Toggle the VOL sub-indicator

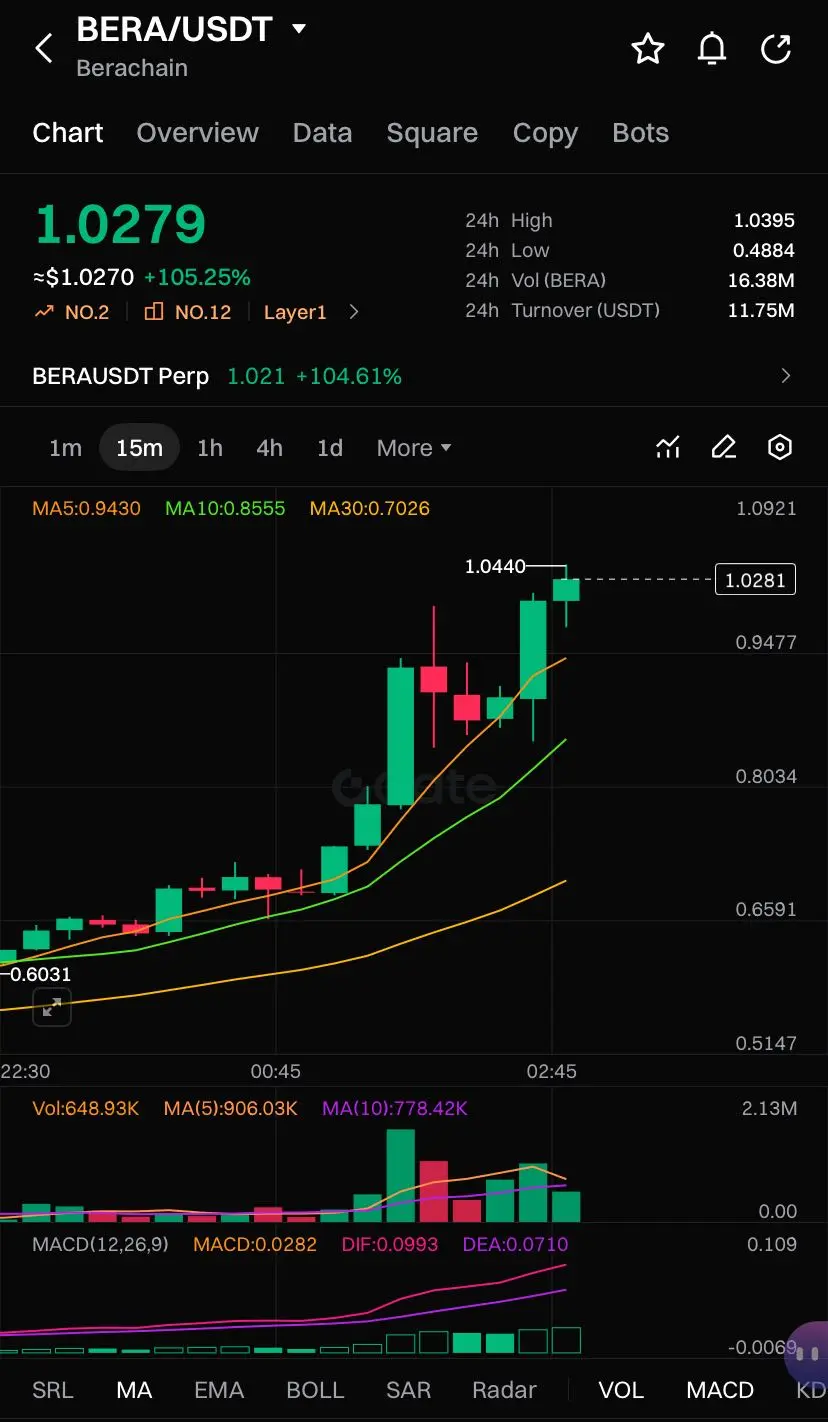[x=621, y=1390]
